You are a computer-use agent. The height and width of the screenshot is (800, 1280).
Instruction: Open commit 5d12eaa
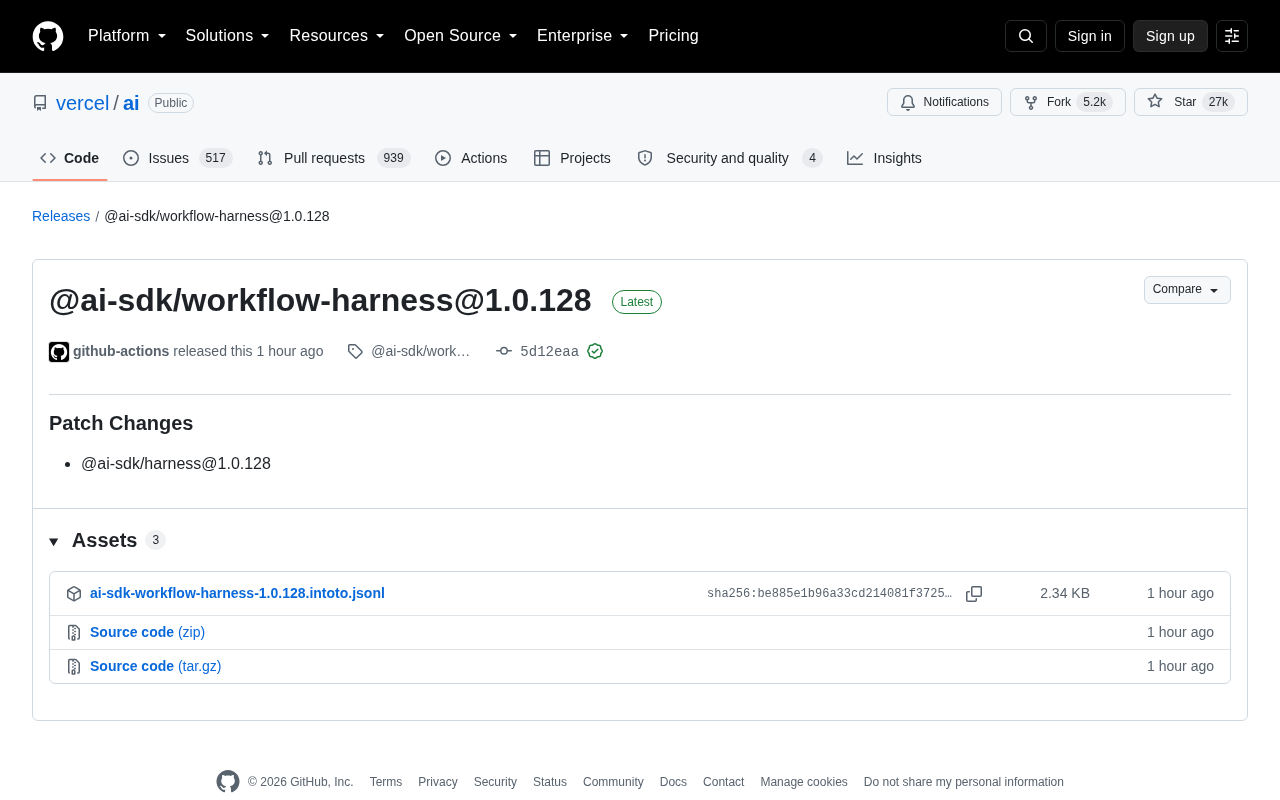(x=549, y=352)
